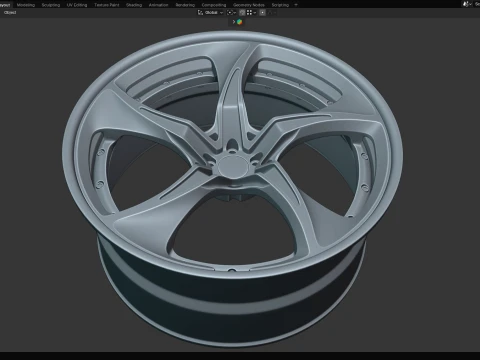The height and width of the screenshot is (360, 480).
Task: Click the colorful cube addon icon
Action: pyautogui.click(x=239, y=22)
